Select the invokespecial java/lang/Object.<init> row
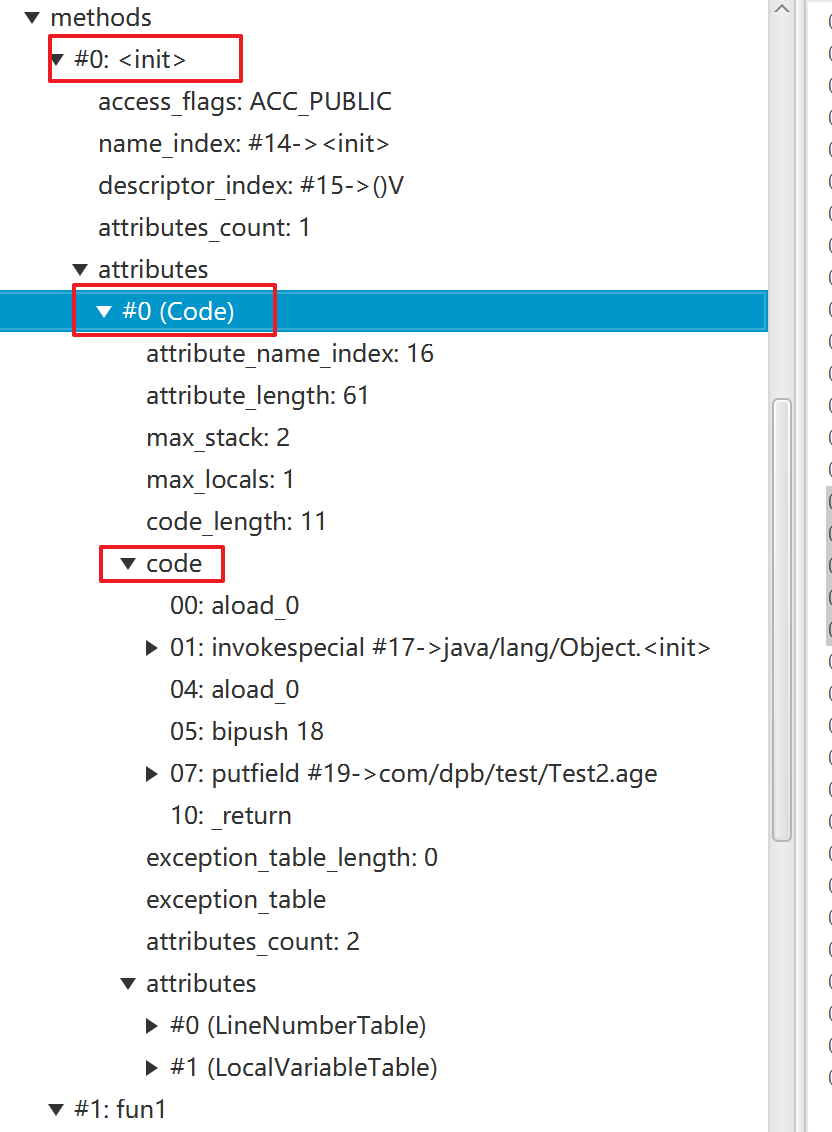This screenshot has height=1132, width=832. click(441, 648)
